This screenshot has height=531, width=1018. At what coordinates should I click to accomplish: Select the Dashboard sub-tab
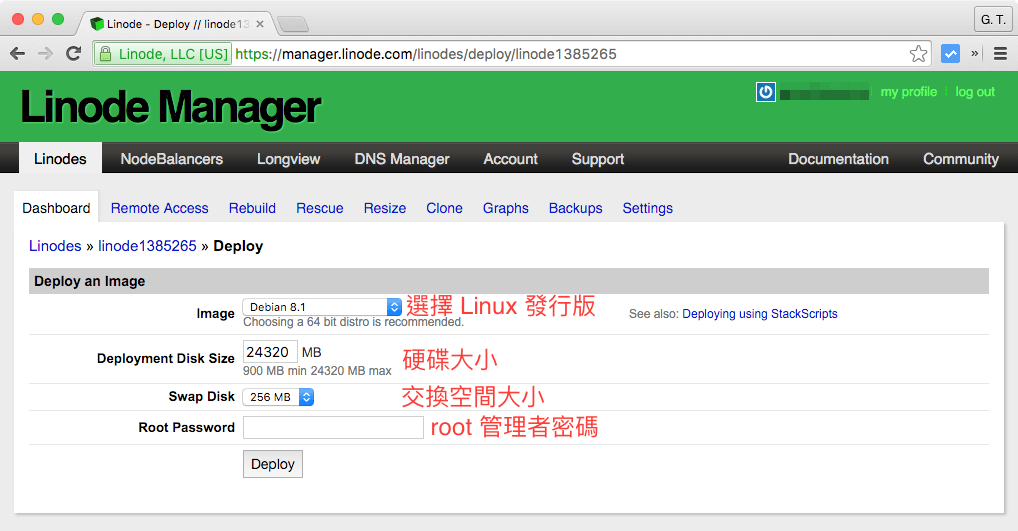point(56,208)
